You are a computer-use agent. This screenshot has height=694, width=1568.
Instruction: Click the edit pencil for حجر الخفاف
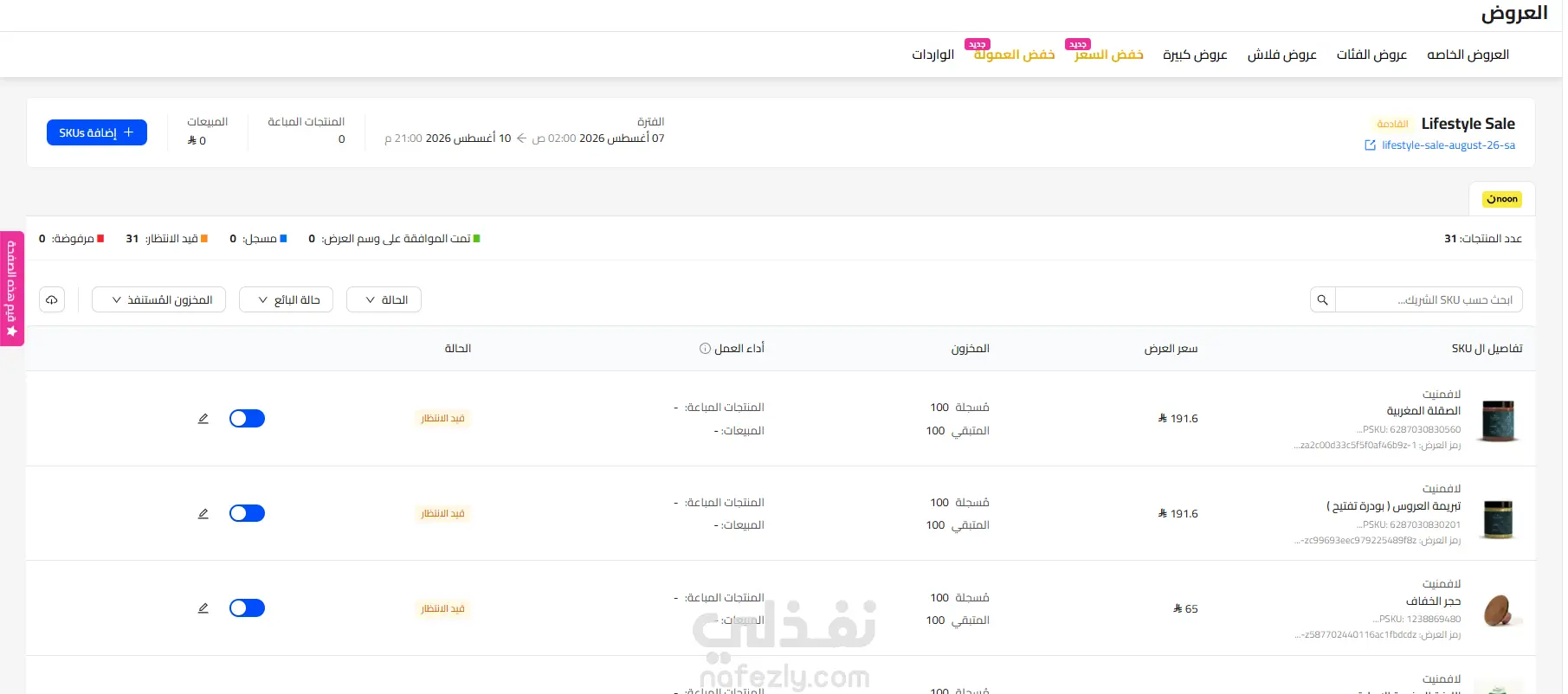[203, 608]
